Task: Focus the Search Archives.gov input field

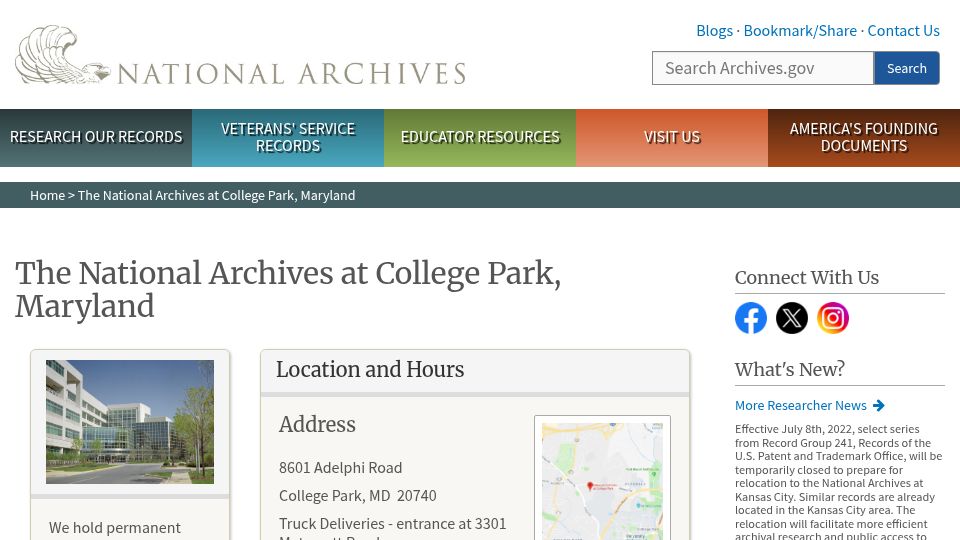Action: tap(763, 68)
